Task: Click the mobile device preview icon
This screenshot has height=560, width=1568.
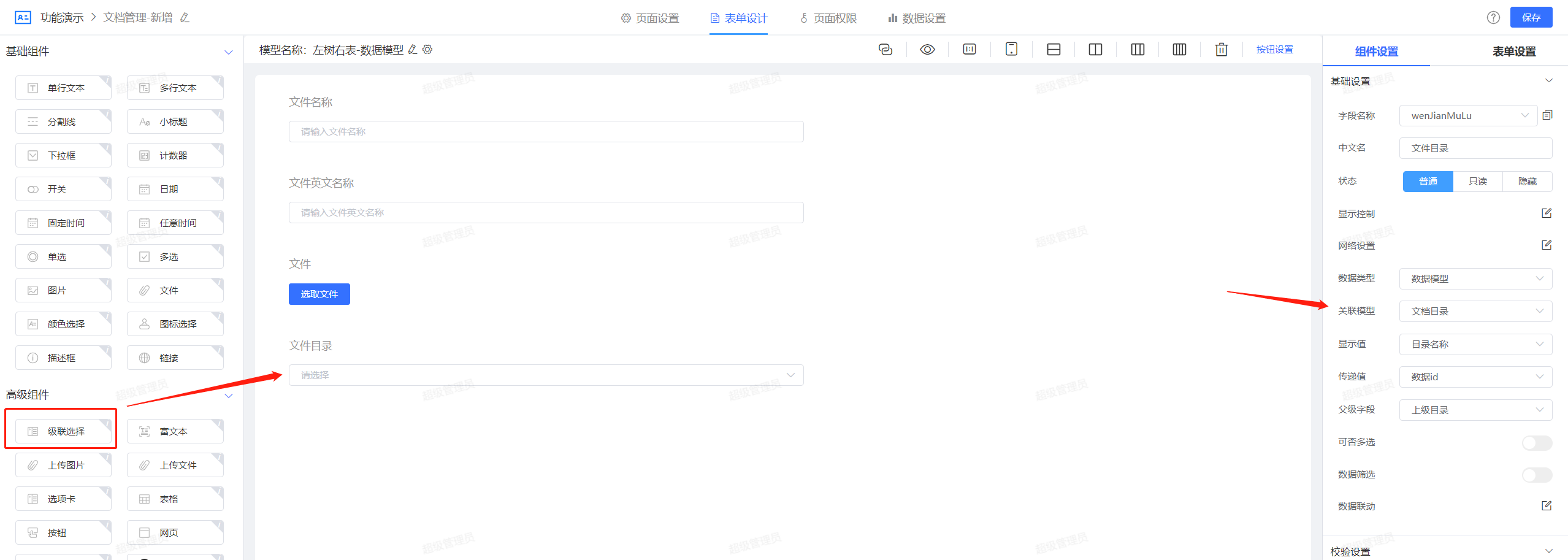Action: coord(1011,50)
